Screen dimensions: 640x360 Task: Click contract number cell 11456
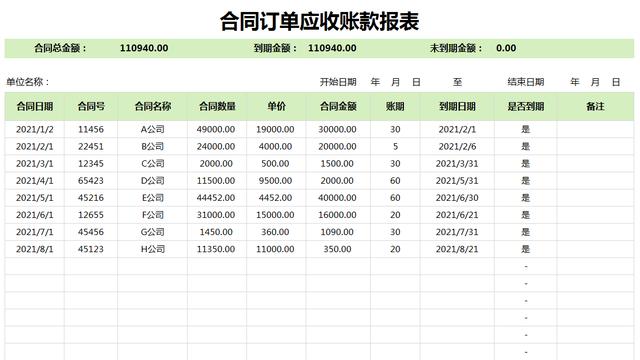click(91, 129)
